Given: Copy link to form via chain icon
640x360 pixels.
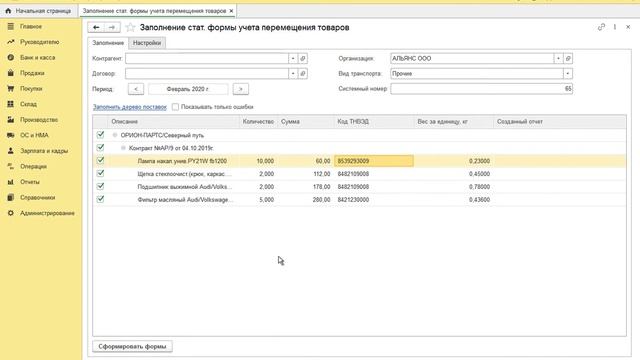Looking at the screenshot, I should (x=601, y=27).
